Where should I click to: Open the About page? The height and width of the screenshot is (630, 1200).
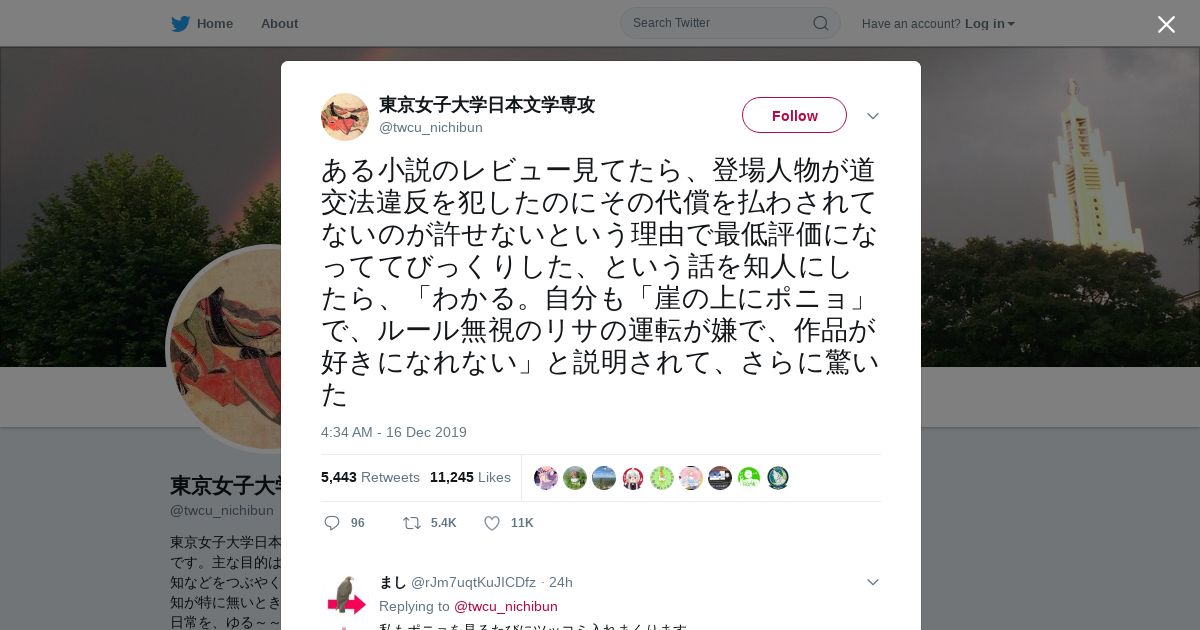[279, 24]
